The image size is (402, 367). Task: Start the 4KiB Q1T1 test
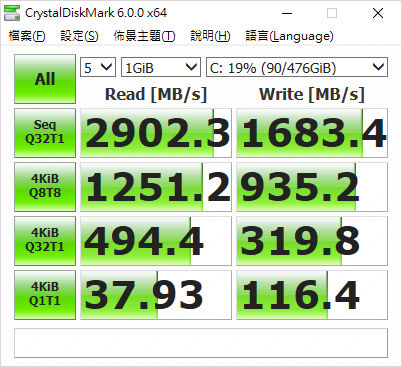coord(45,295)
